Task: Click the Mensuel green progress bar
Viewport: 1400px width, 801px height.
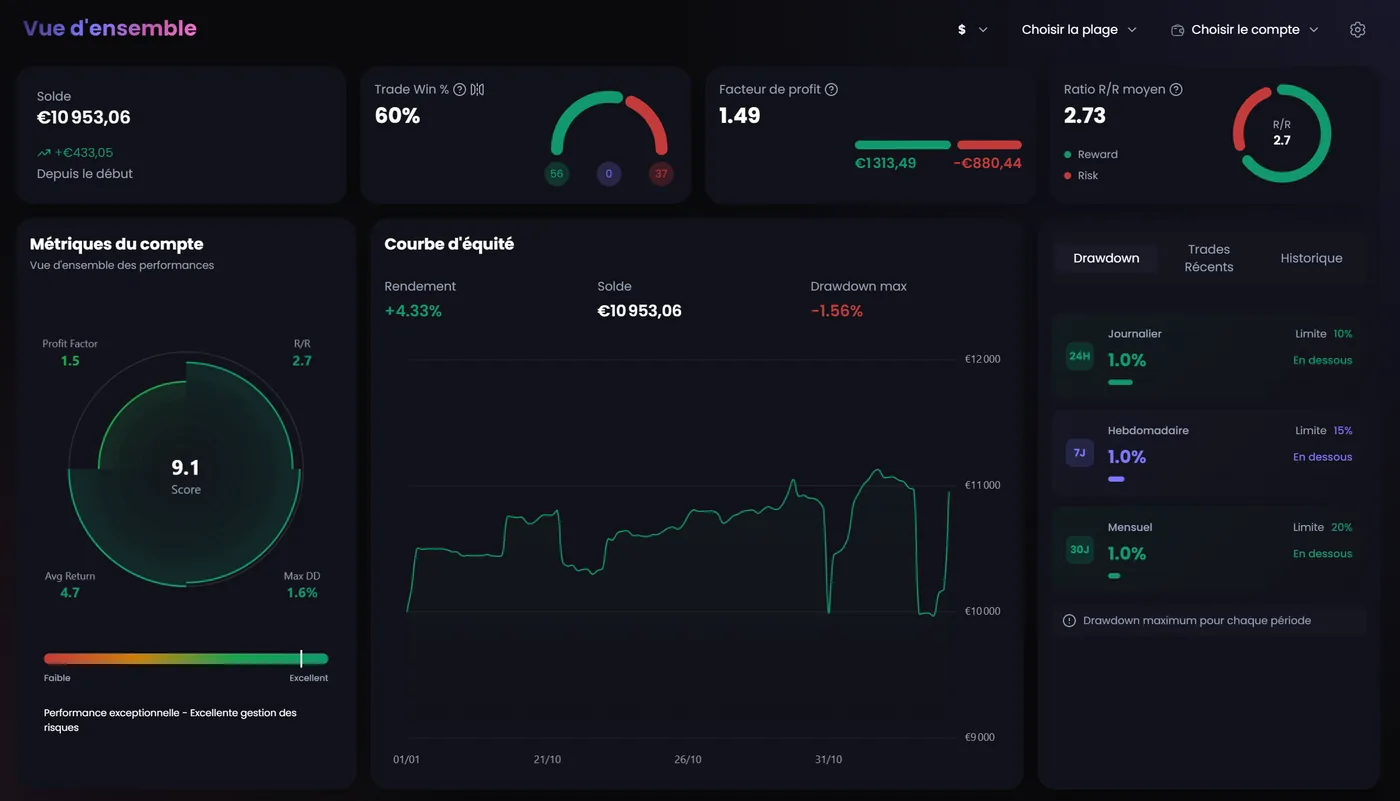Action: pos(1114,576)
